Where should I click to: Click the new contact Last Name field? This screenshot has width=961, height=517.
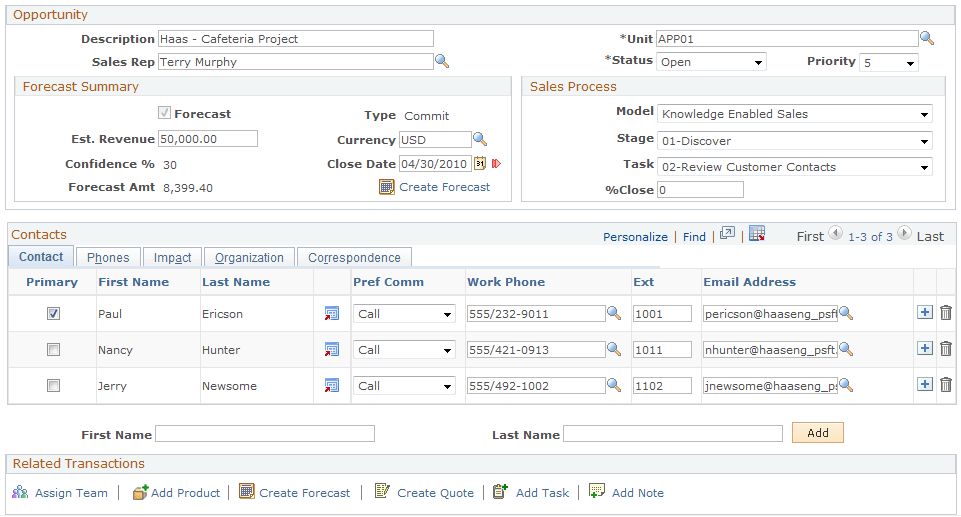coord(673,434)
